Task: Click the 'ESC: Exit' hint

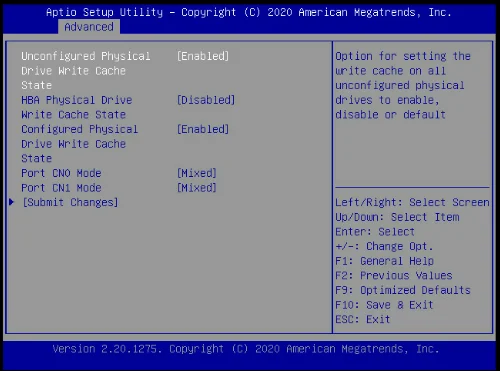Action: tap(363, 320)
